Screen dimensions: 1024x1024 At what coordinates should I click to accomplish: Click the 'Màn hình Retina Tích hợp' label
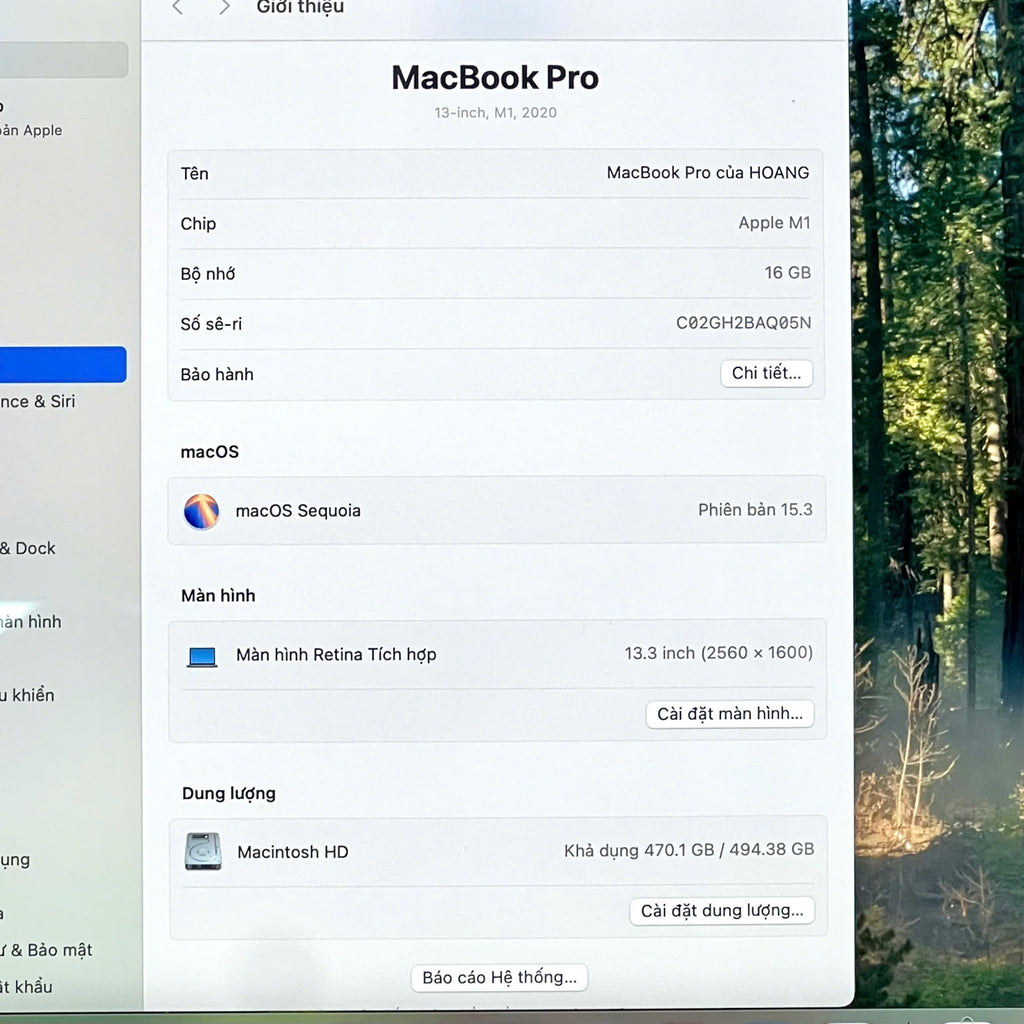point(336,654)
